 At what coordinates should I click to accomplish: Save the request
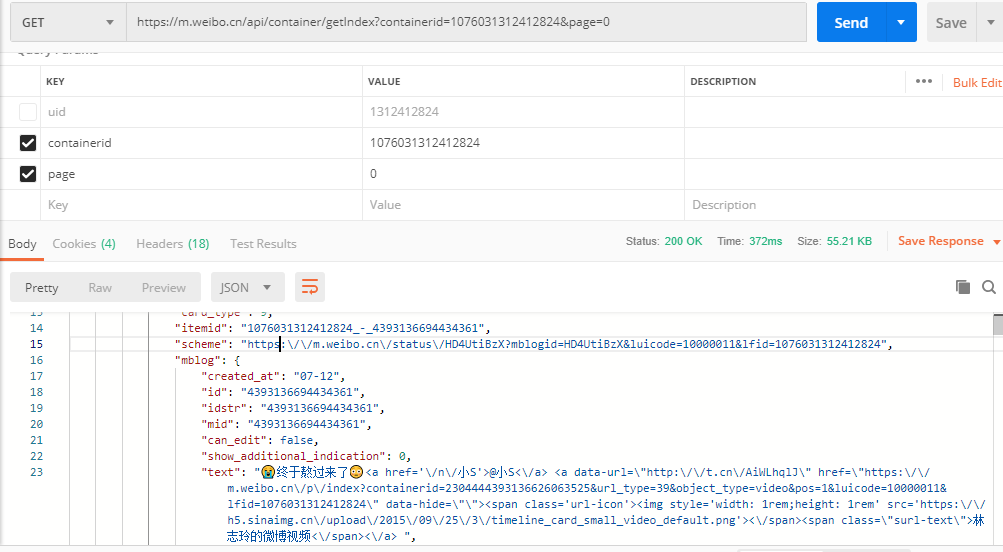pyautogui.click(x=951, y=22)
